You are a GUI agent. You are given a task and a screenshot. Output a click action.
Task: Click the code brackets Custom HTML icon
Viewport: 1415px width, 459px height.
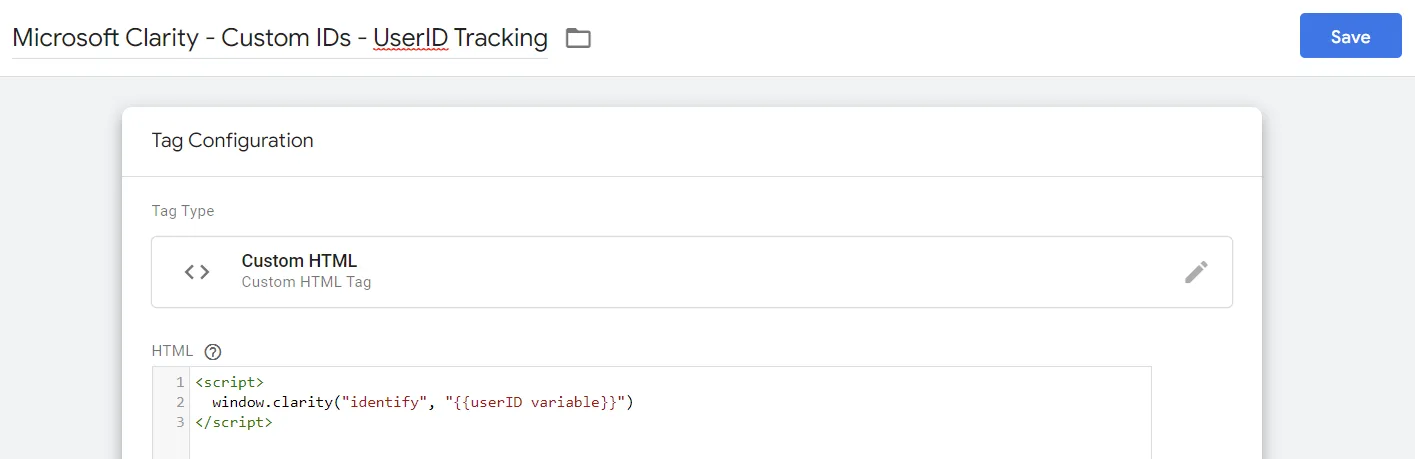(197, 272)
